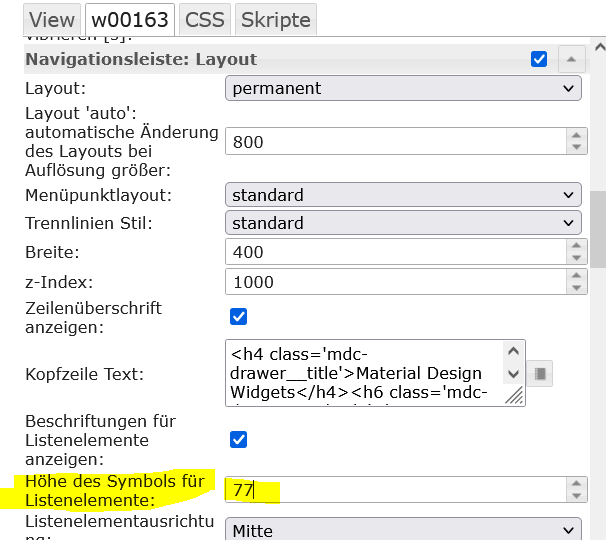Screen dimensions: 606x540
Task: Click the Kopfzeile Text label
Action: coord(85,374)
